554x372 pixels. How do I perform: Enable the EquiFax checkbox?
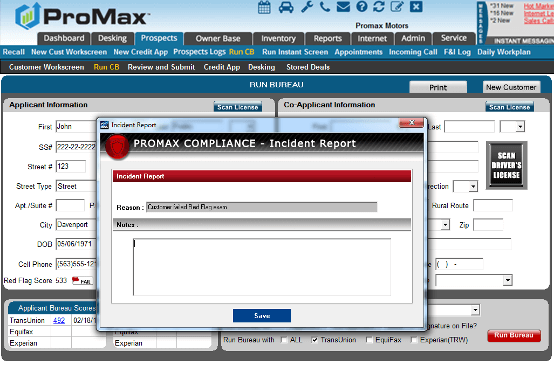click(x=369, y=340)
